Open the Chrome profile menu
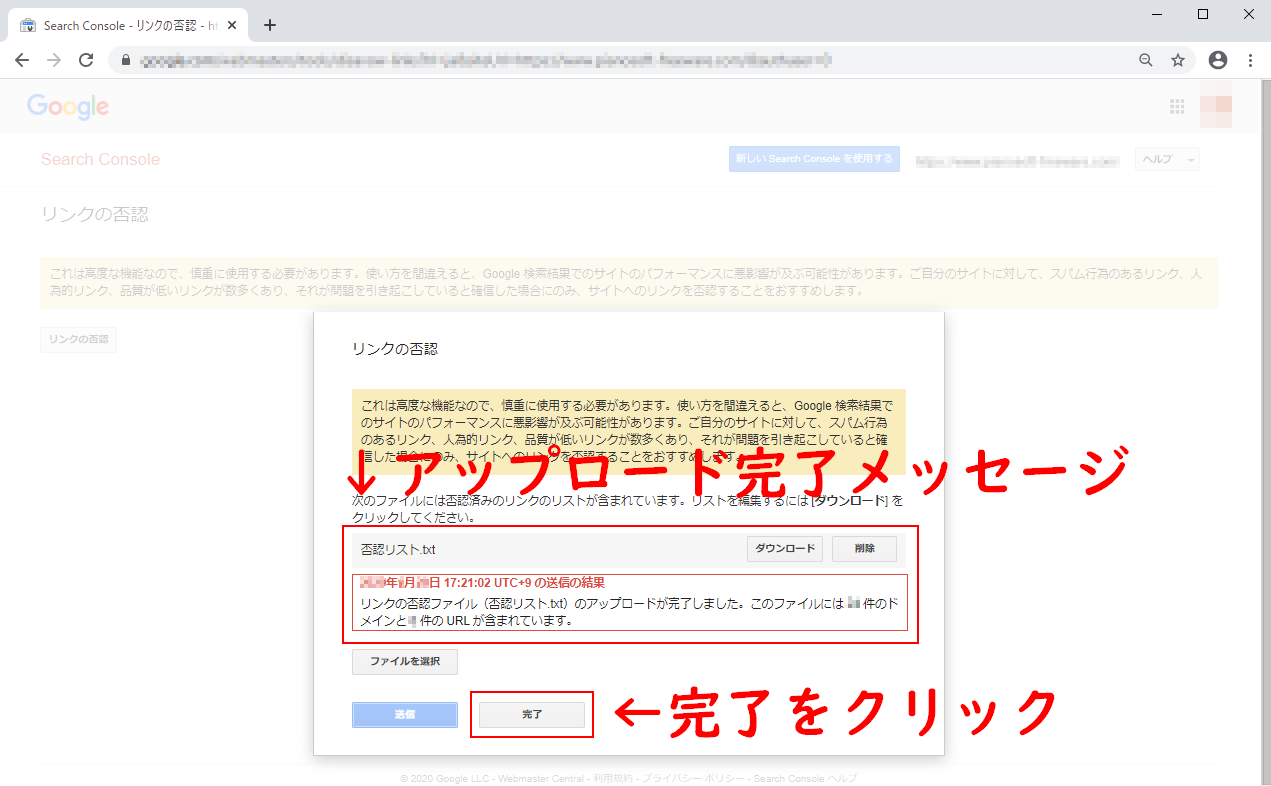Screen dimensions: 1271x786 click(x=1218, y=60)
